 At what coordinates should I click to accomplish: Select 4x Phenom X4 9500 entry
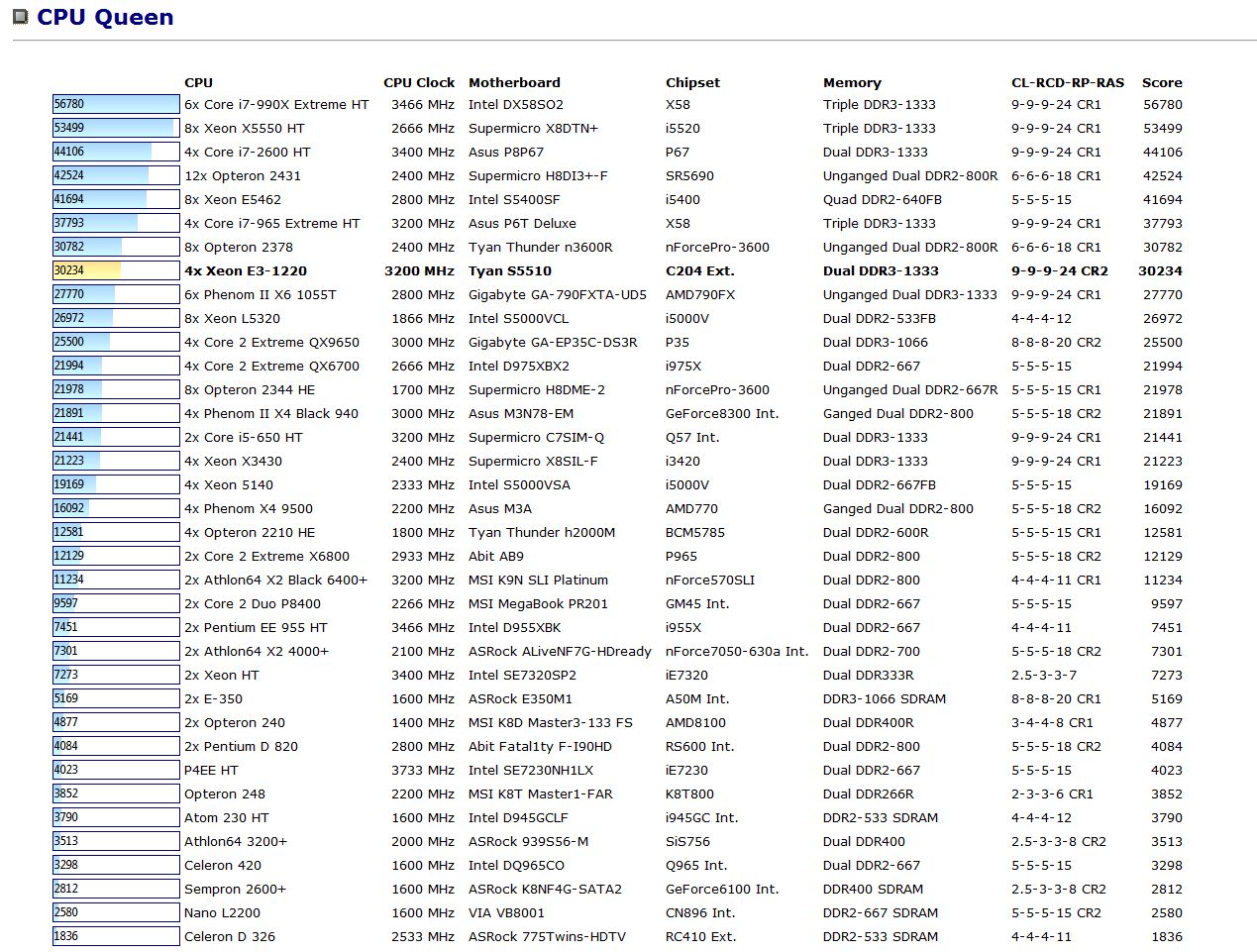click(249, 508)
